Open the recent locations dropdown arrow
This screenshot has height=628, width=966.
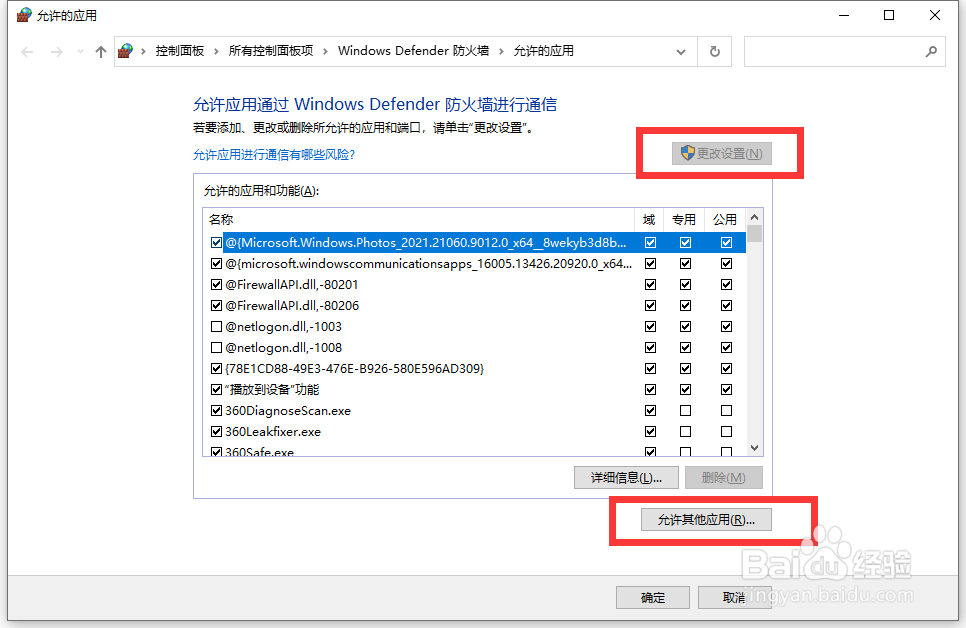coord(80,52)
